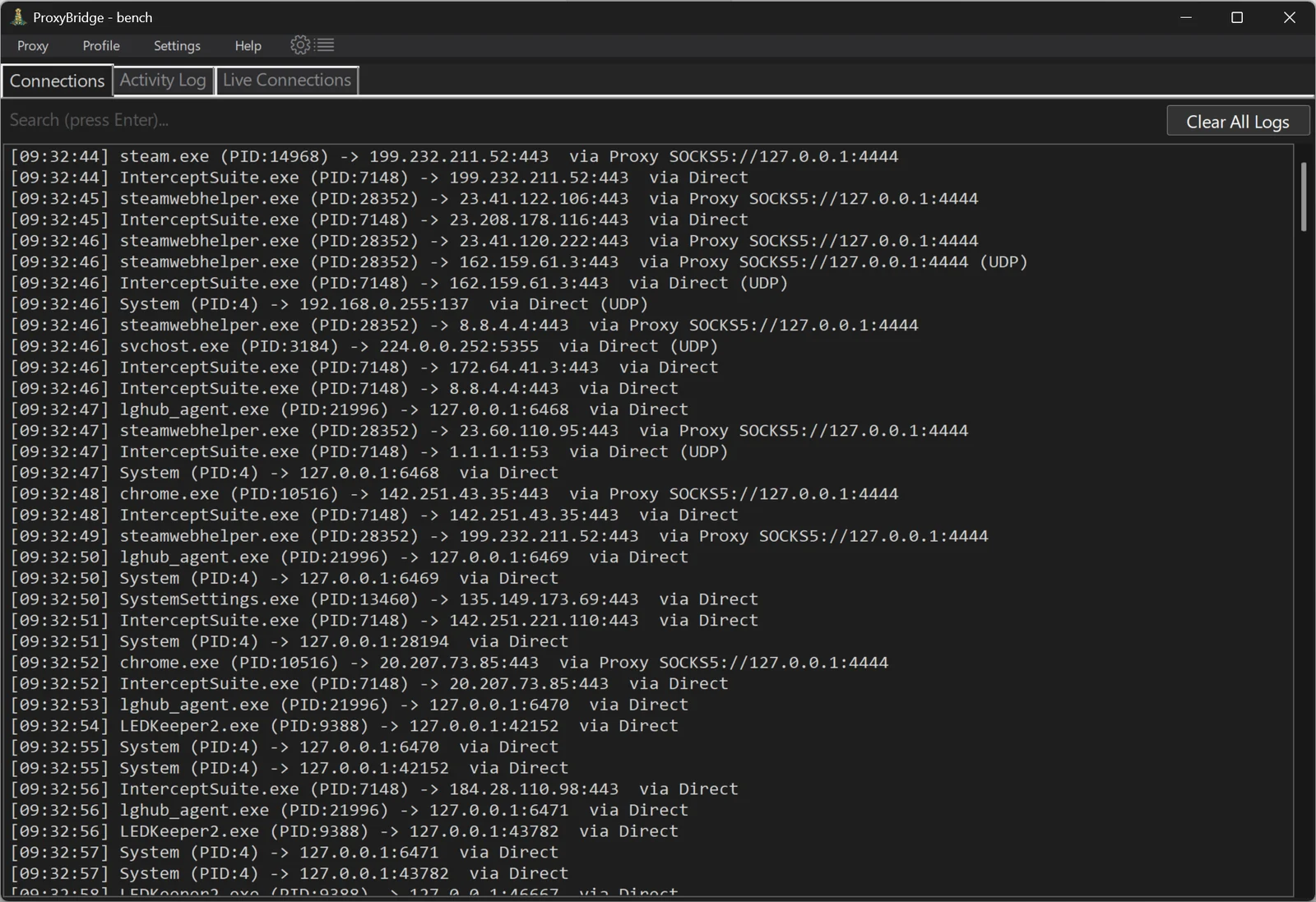Click the steamwebhelper.exe 23.60.110.95:443 line

coord(489,431)
